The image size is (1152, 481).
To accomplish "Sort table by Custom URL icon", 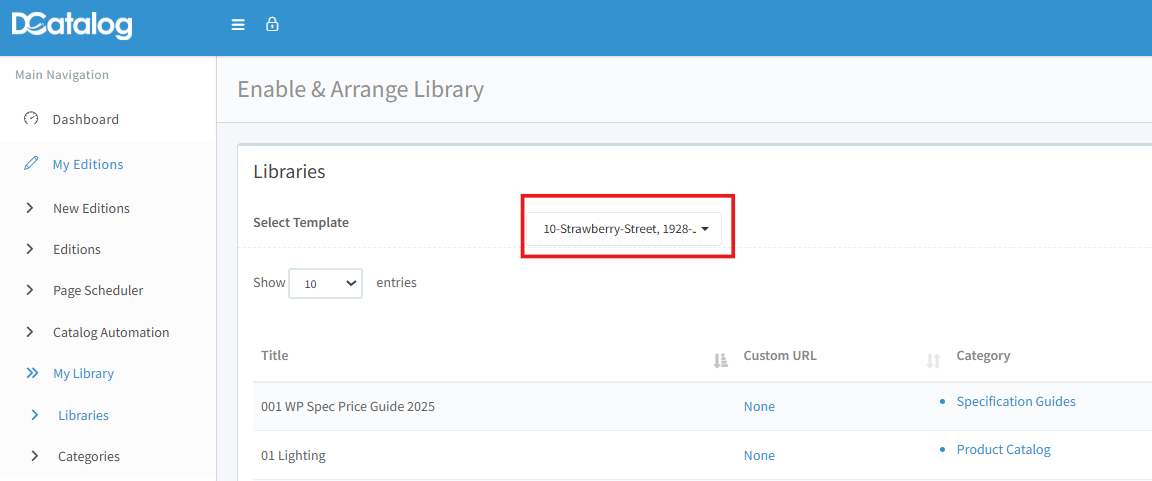I will coord(933,361).
